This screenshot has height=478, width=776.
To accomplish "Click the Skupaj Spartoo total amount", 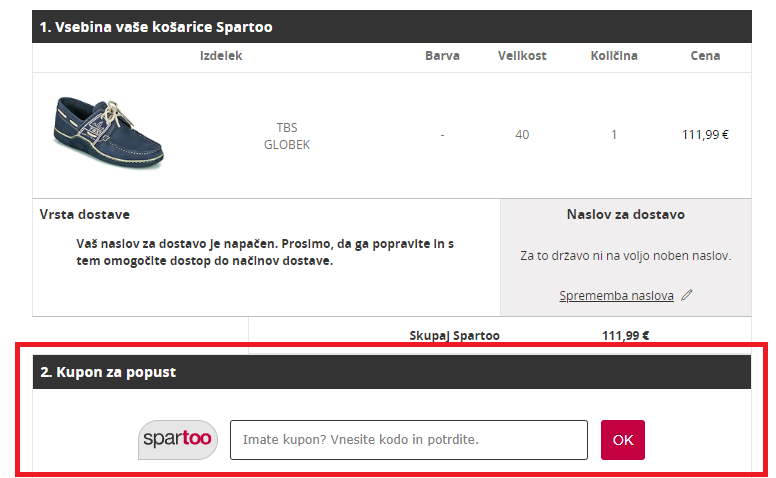I will pyautogui.click(x=626, y=335).
